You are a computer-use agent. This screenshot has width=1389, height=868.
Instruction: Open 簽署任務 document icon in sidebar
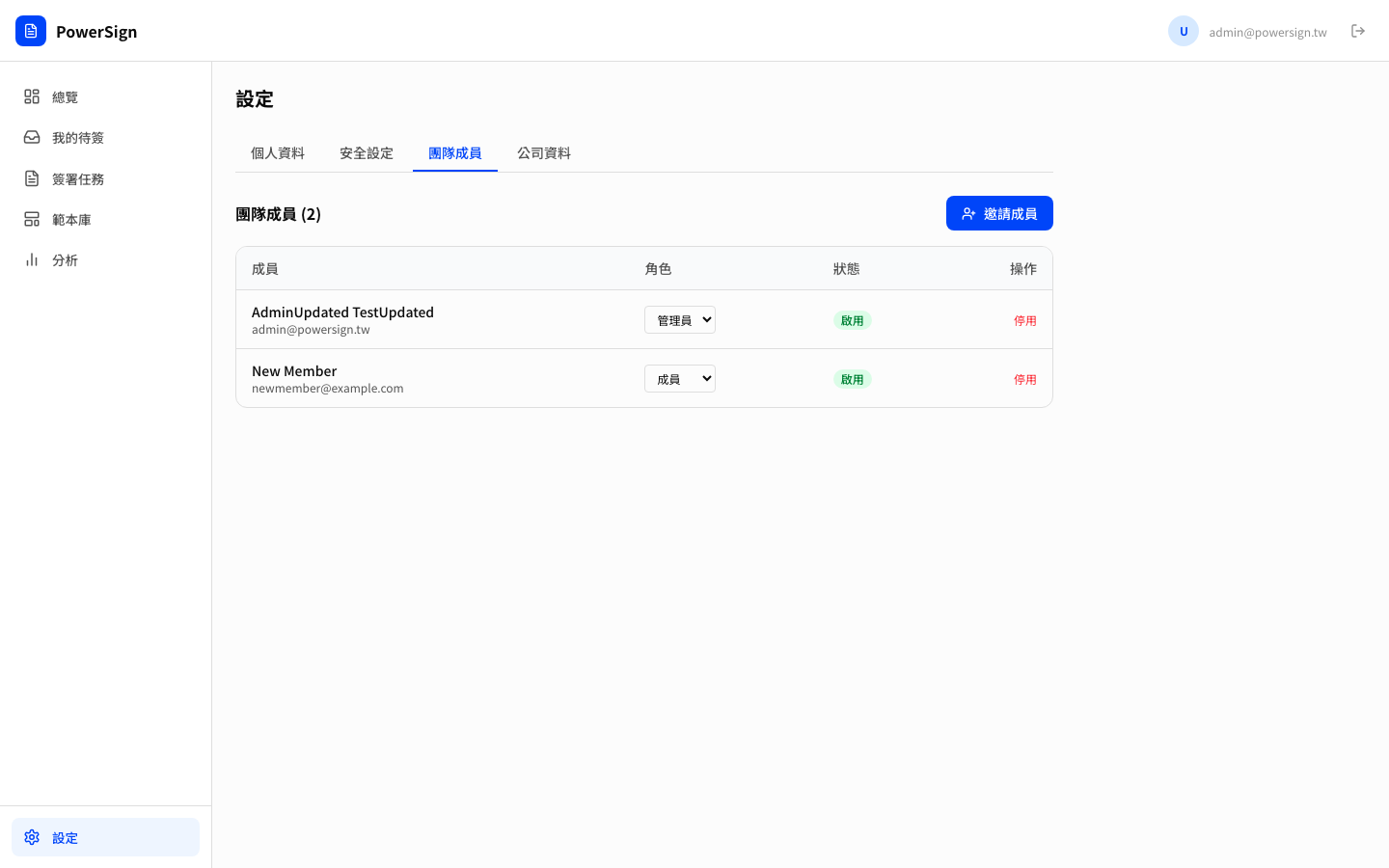[x=32, y=178]
